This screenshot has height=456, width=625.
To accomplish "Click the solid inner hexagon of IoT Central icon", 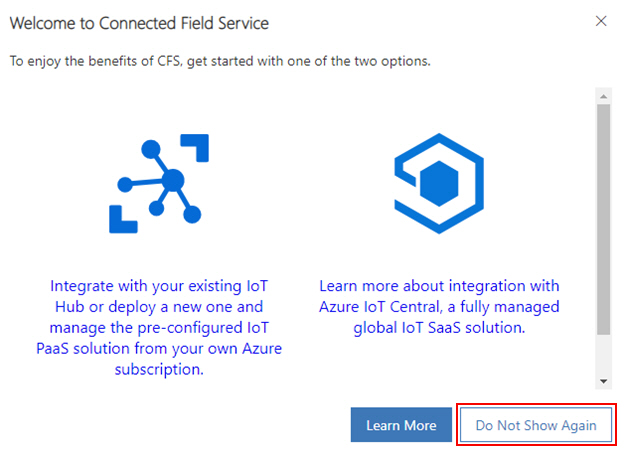I will coord(439,184).
